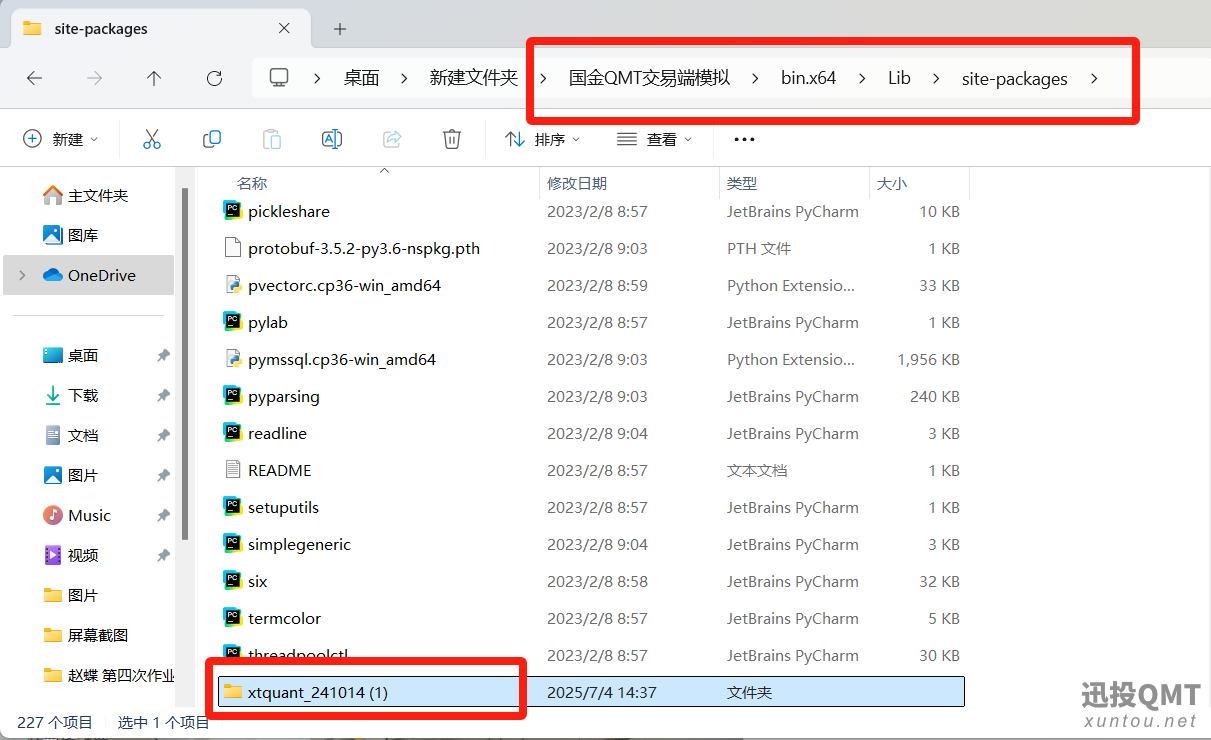The height and width of the screenshot is (740, 1211).
Task: Go up one folder level
Action: click(x=154, y=78)
